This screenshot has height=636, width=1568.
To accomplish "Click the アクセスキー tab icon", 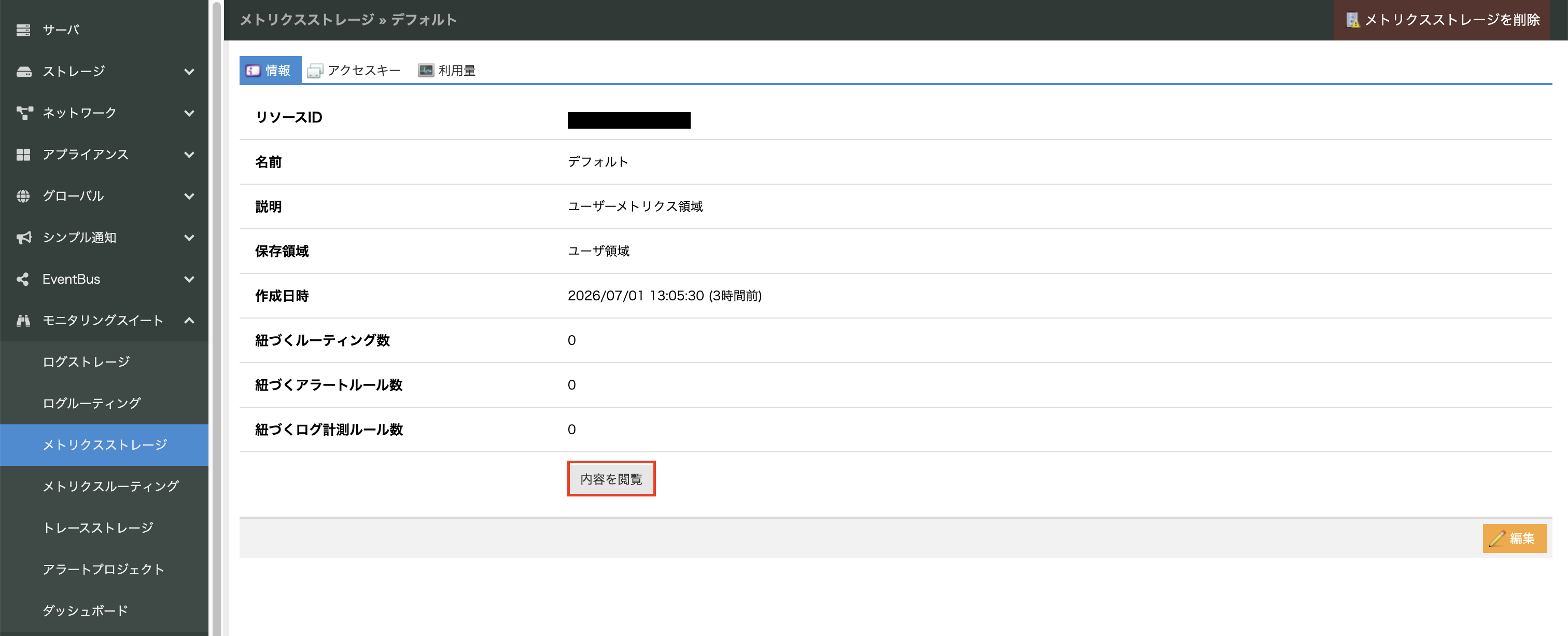I will click(315, 71).
